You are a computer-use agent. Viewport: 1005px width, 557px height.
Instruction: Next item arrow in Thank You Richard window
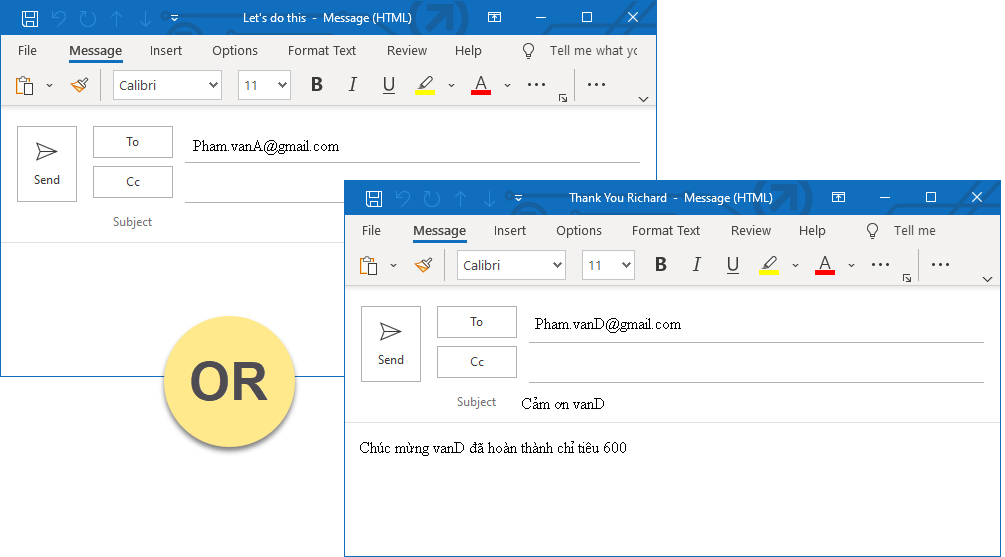pos(490,199)
